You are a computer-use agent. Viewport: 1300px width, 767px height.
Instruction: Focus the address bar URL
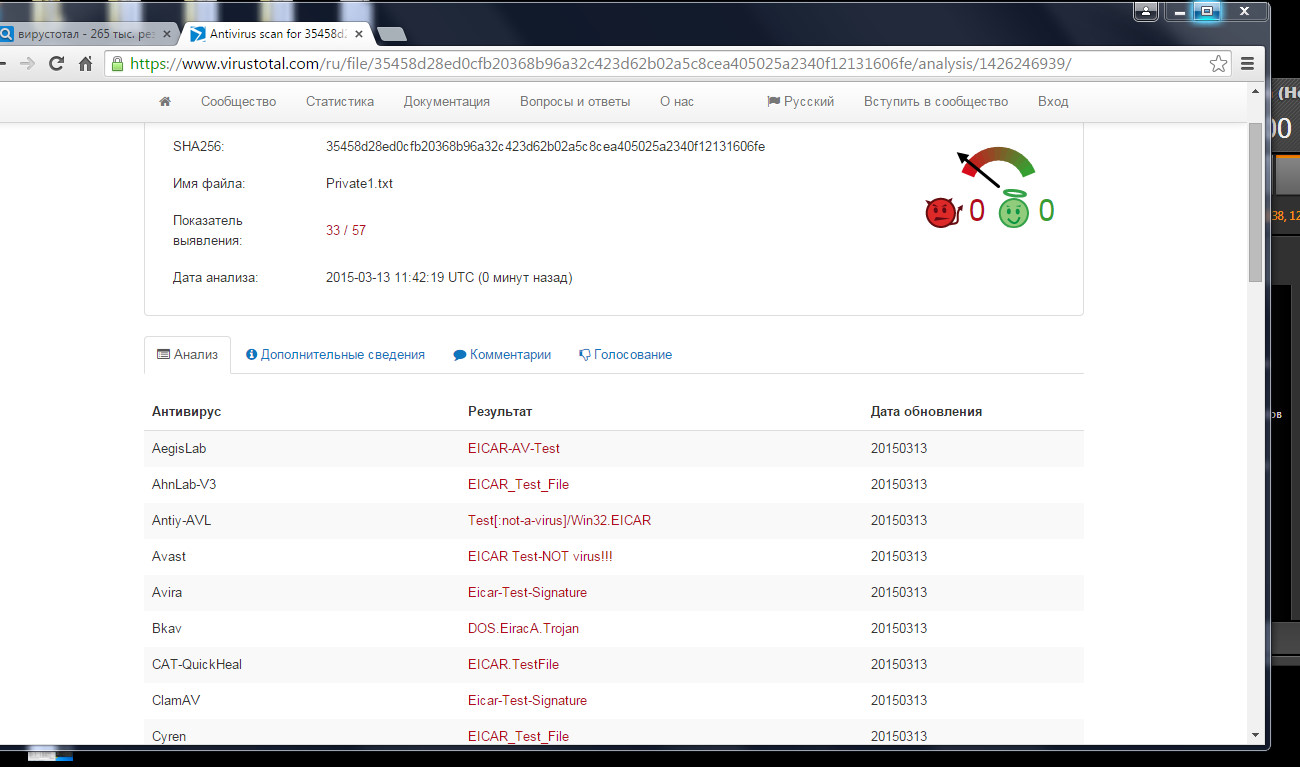point(600,63)
